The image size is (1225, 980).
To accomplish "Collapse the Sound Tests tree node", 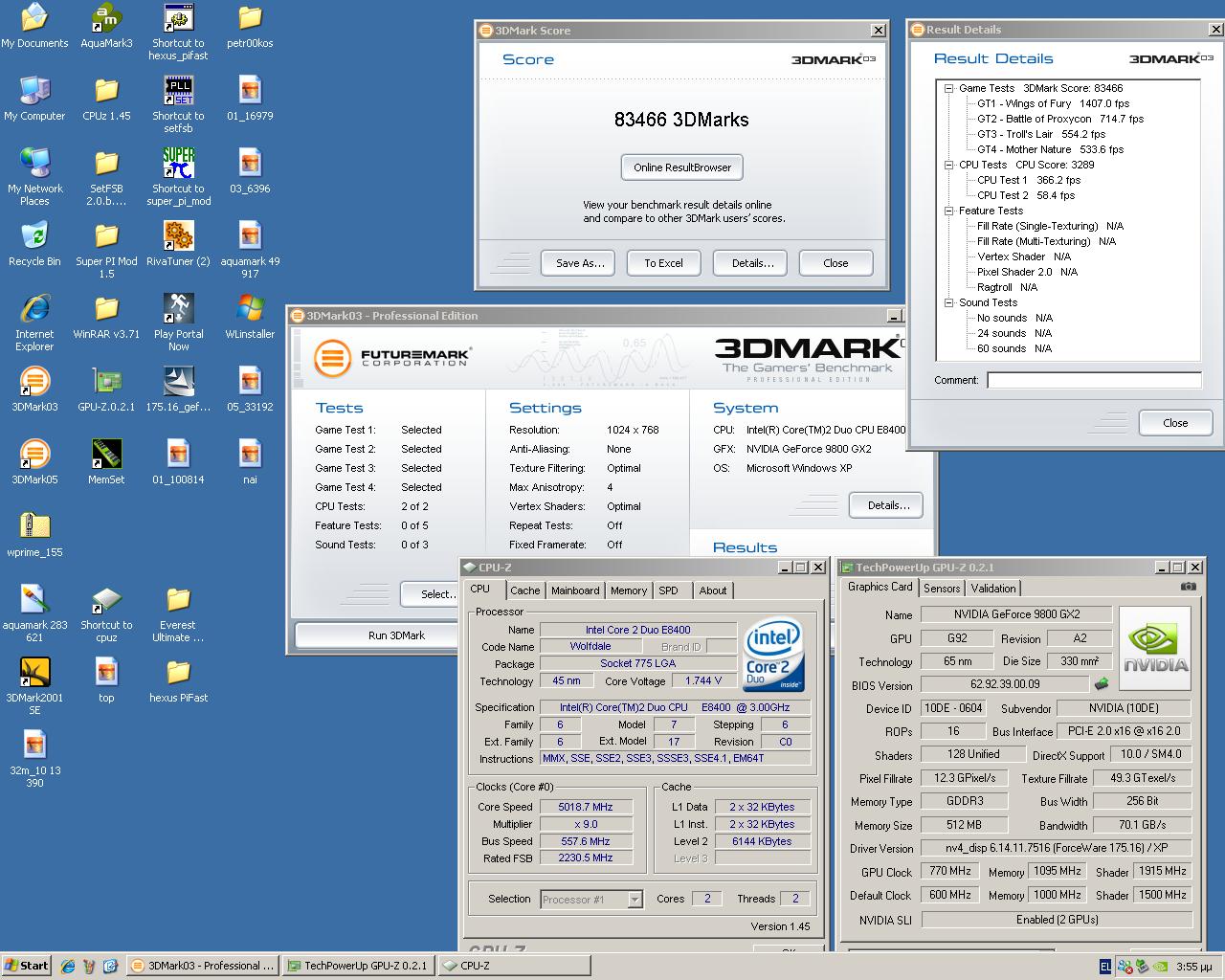I will point(949,302).
